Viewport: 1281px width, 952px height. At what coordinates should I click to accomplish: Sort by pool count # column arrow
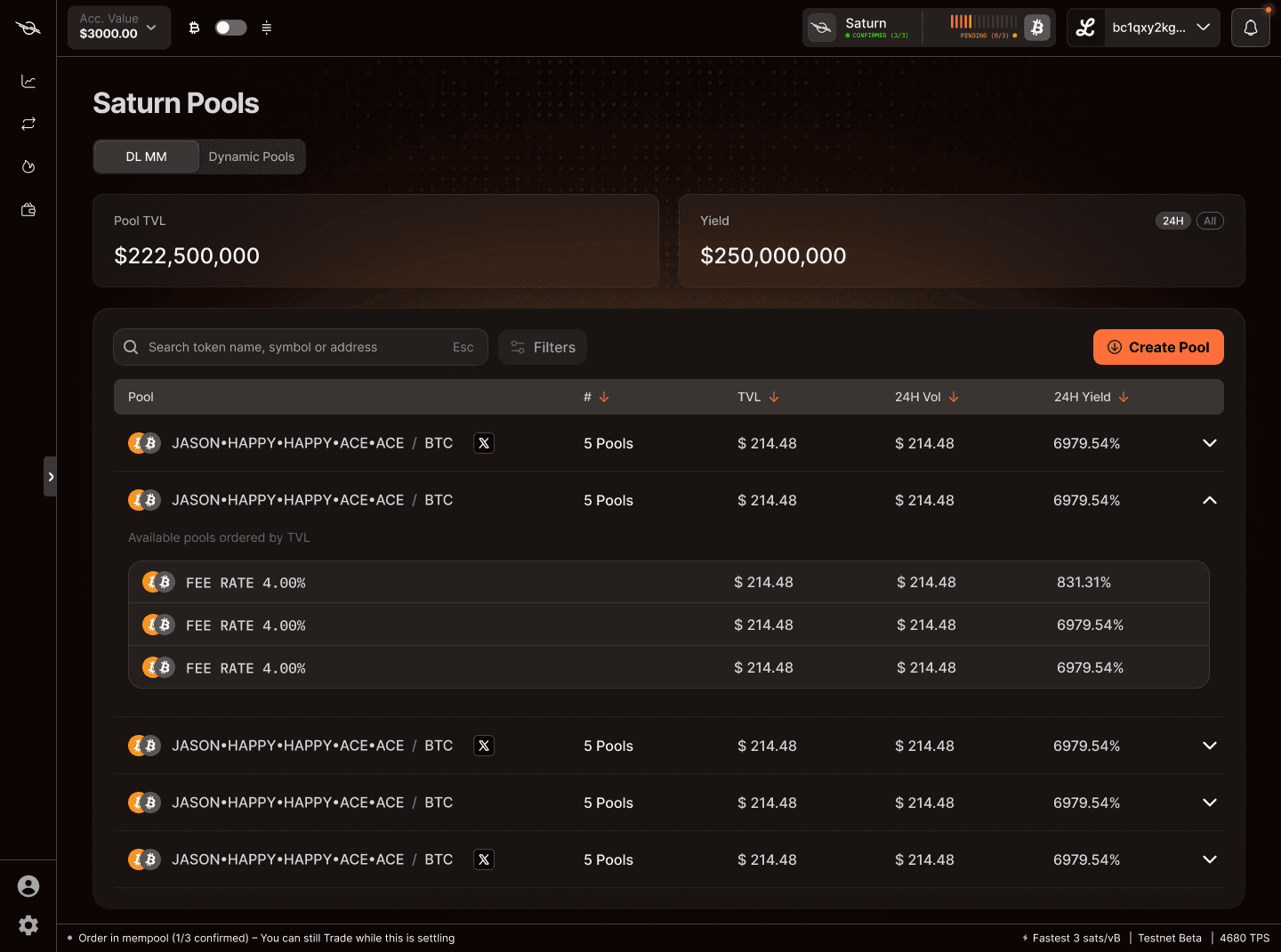click(604, 397)
